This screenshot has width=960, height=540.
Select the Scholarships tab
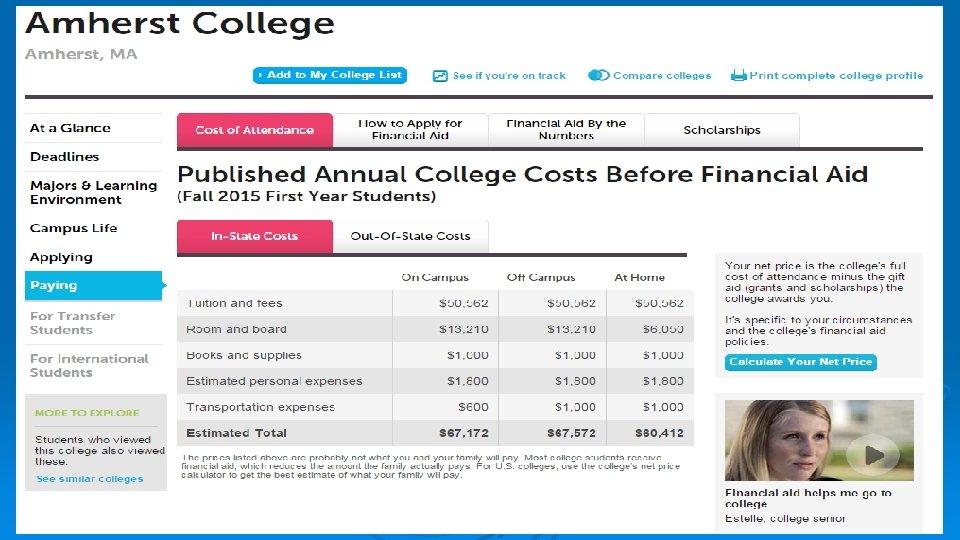coord(721,130)
